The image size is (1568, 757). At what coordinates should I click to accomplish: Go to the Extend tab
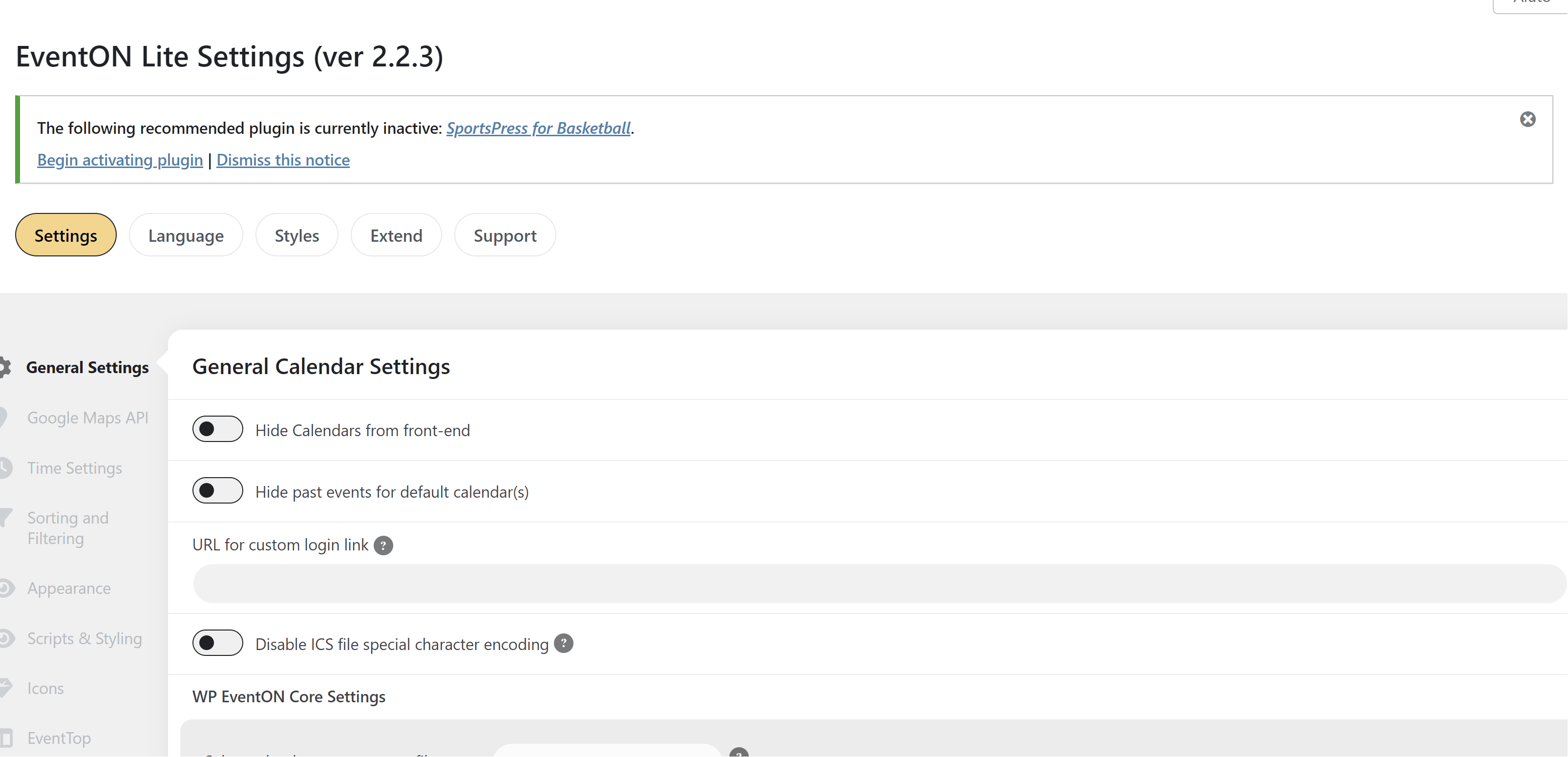click(396, 235)
